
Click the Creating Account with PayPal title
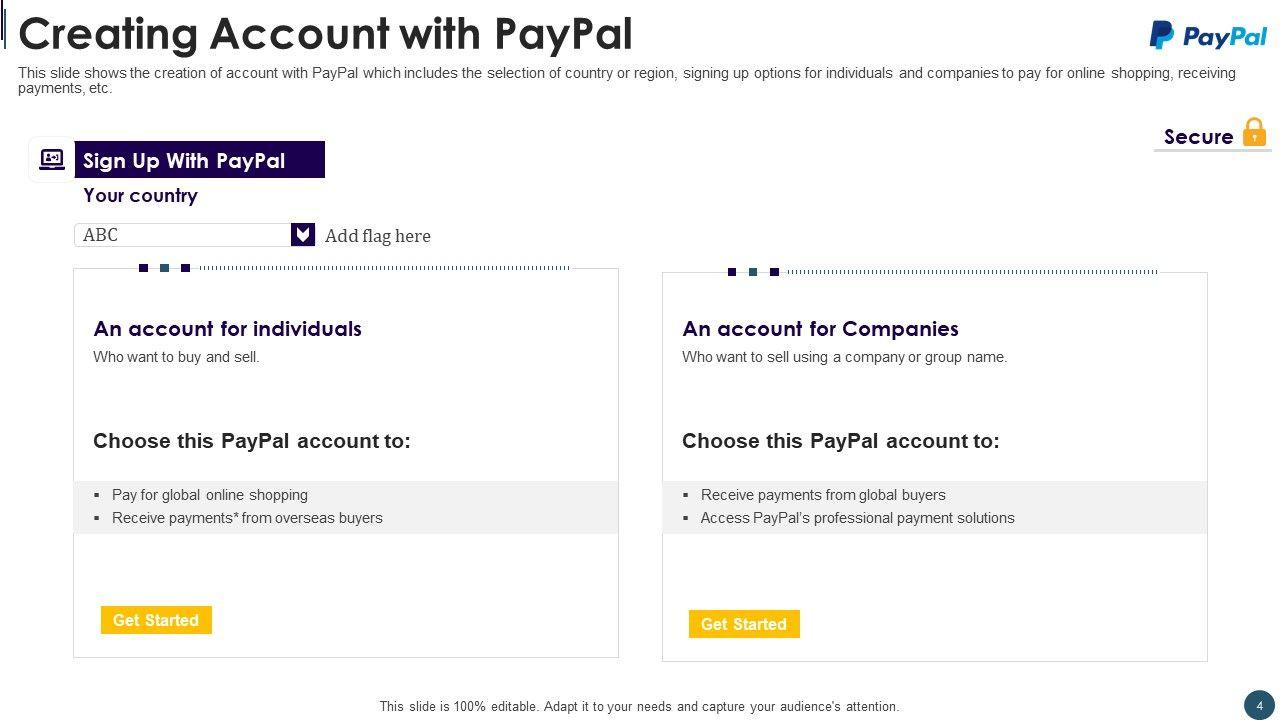pyautogui.click(x=326, y=33)
